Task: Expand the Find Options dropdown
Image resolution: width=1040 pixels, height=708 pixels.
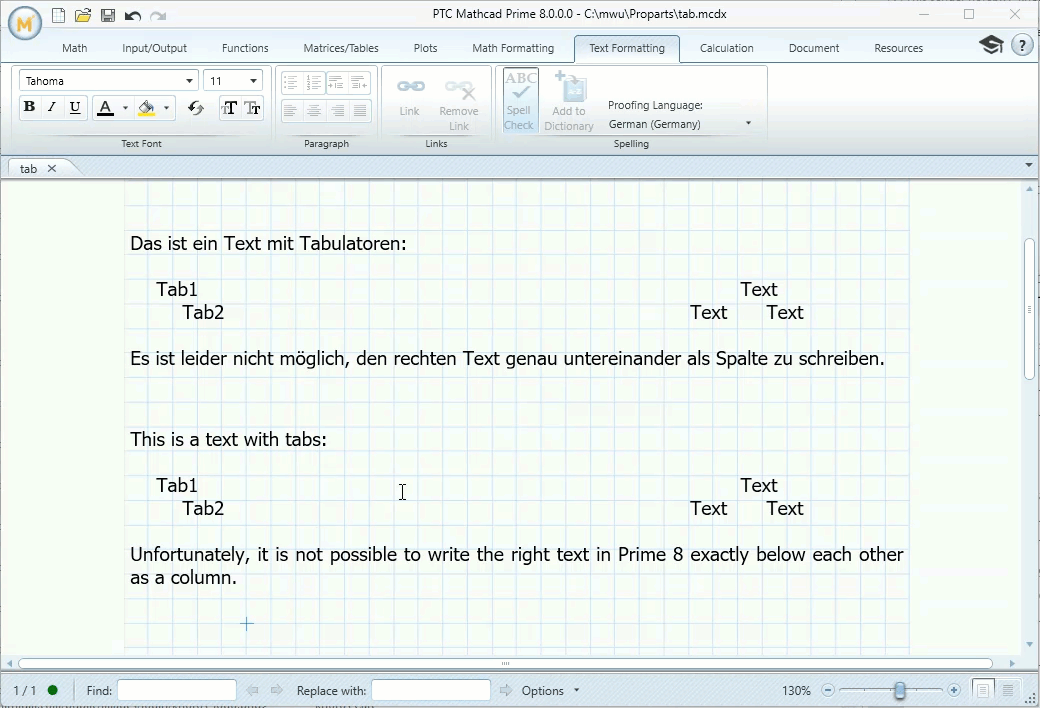Action: coord(576,690)
